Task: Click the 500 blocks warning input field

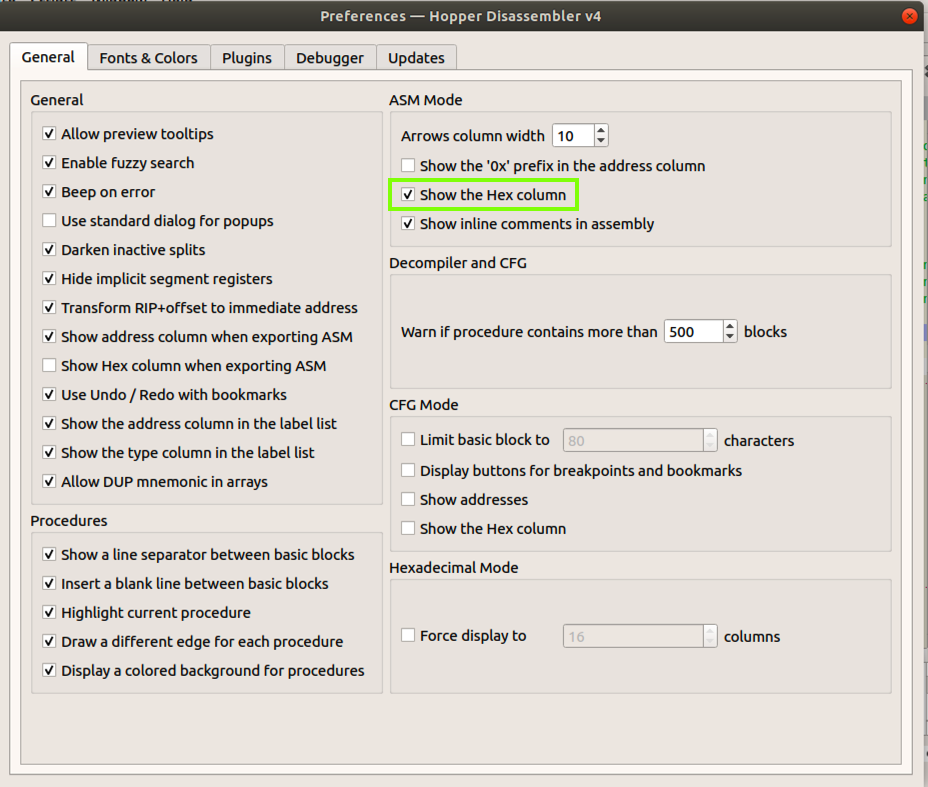Action: [692, 332]
